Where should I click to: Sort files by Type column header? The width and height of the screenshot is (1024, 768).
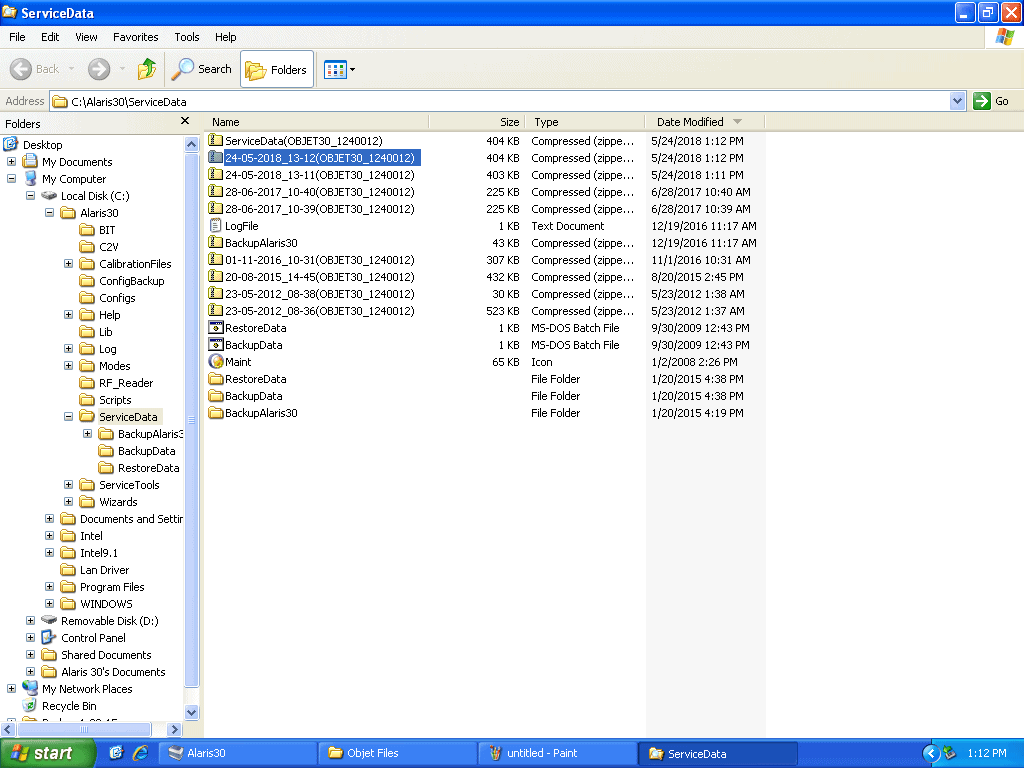[x=586, y=122]
